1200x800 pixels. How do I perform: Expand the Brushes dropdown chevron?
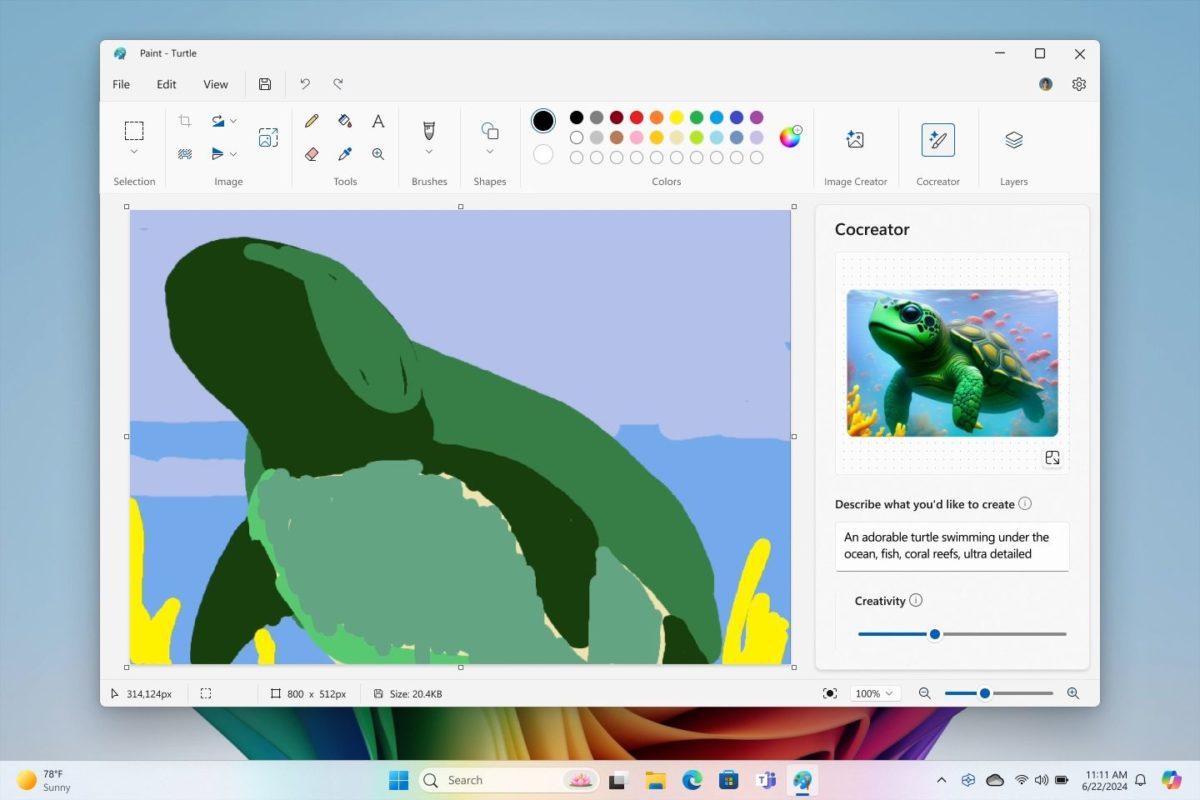[429, 152]
